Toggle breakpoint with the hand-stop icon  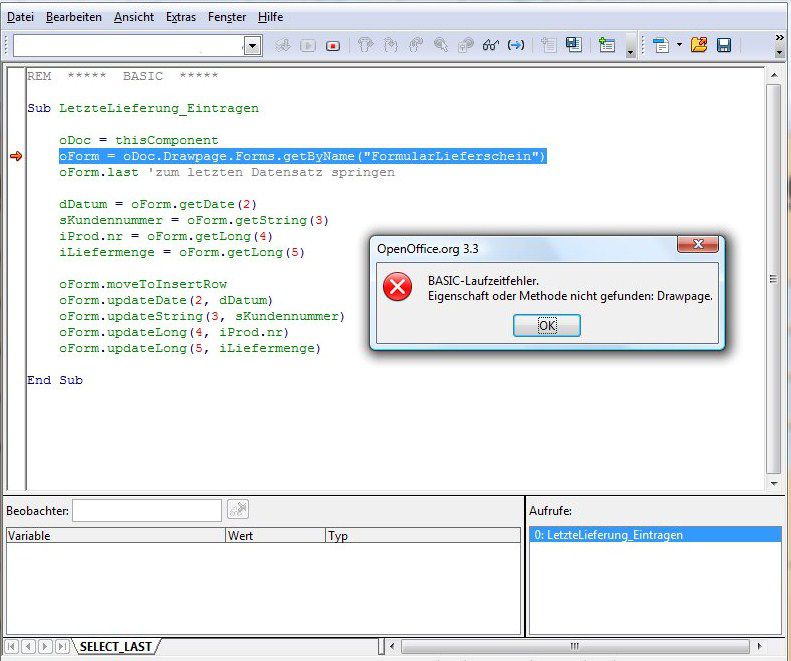click(440, 45)
